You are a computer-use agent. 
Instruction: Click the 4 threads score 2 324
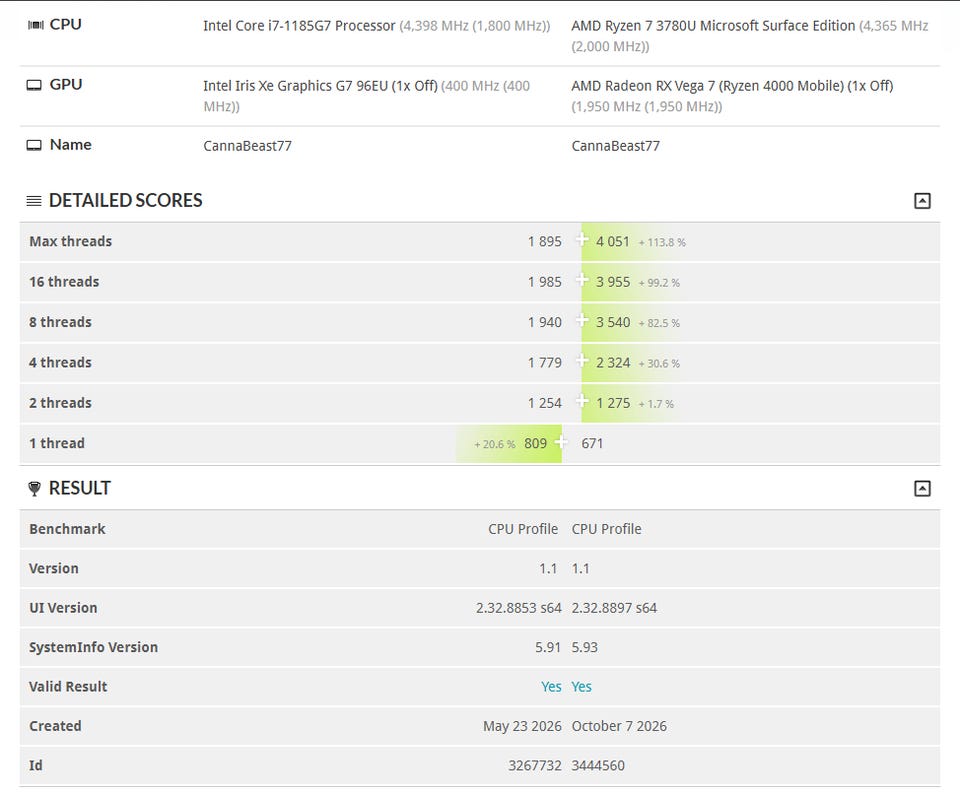(613, 363)
